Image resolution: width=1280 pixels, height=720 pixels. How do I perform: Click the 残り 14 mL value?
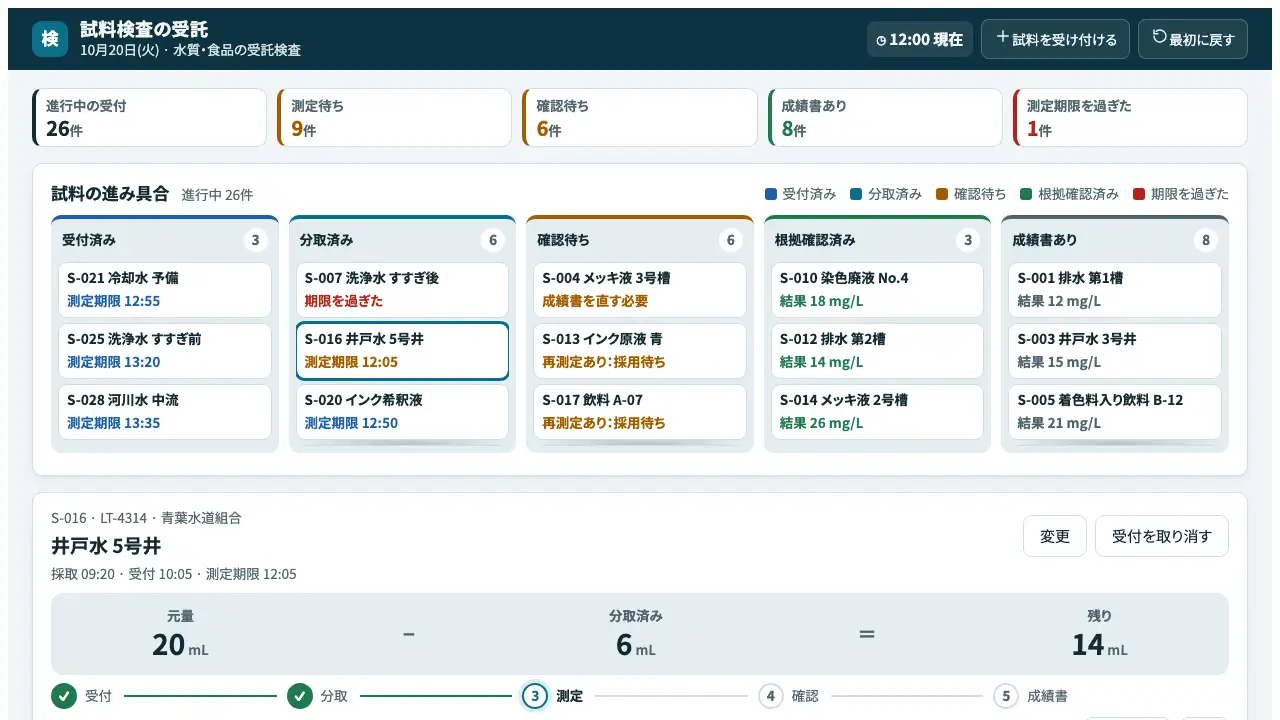1099,645
